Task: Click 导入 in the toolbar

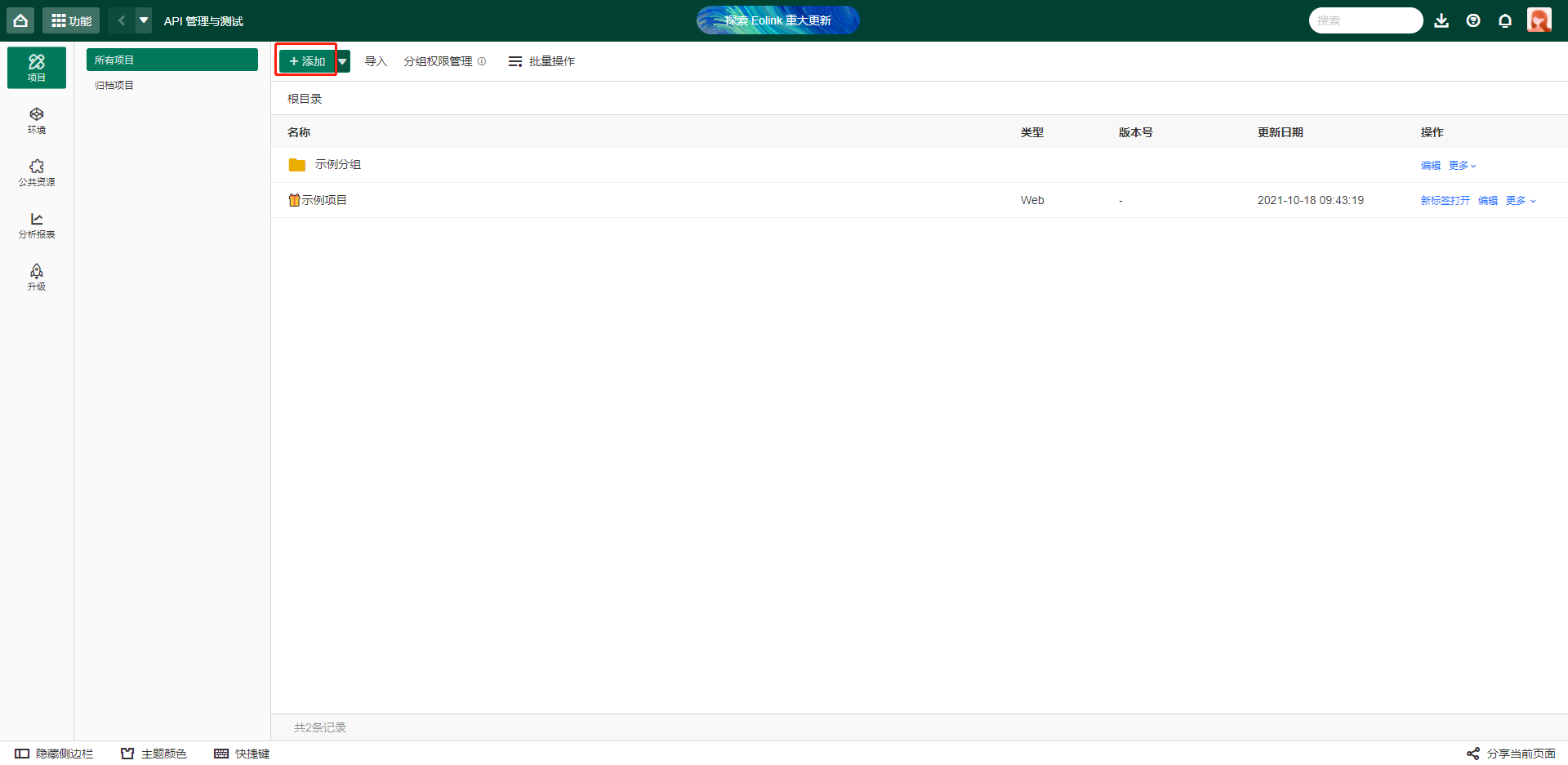Action: 376,61
